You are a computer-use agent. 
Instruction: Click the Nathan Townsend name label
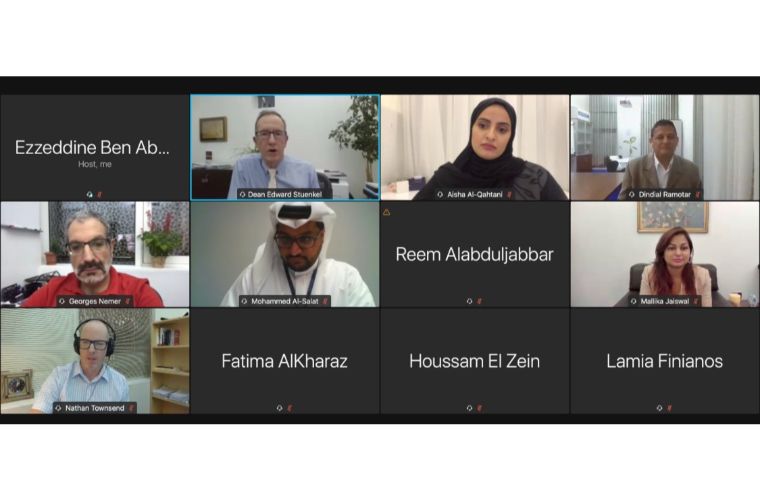tap(95, 408)
